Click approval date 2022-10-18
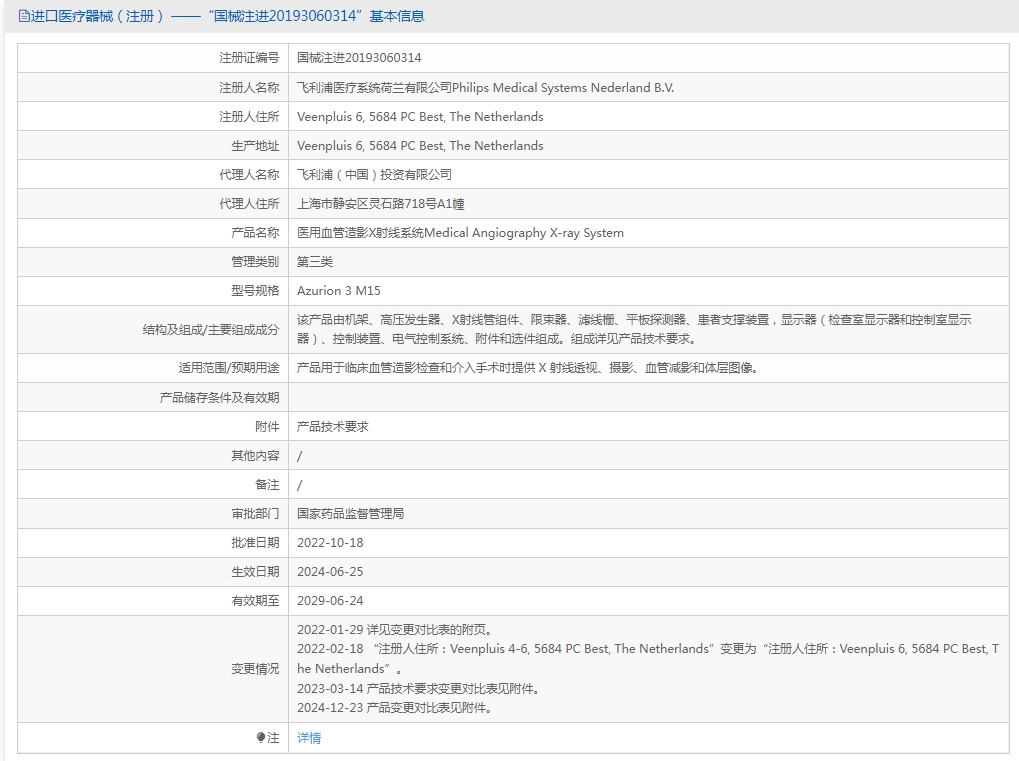The image size is (1019, 761). pyautogui.click(x=330, y=543)
